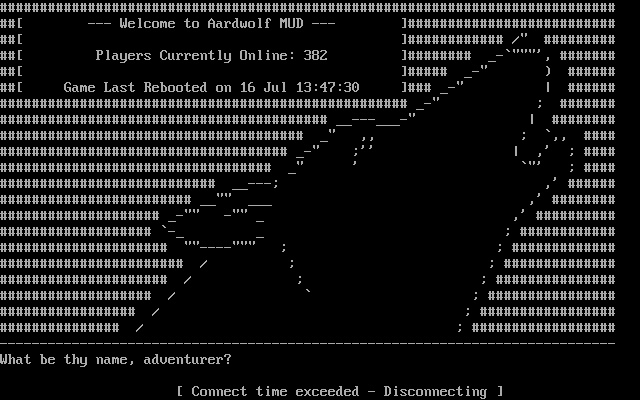Select the word Aardwolf in the banner
The image size is (640, 400).
239,23
